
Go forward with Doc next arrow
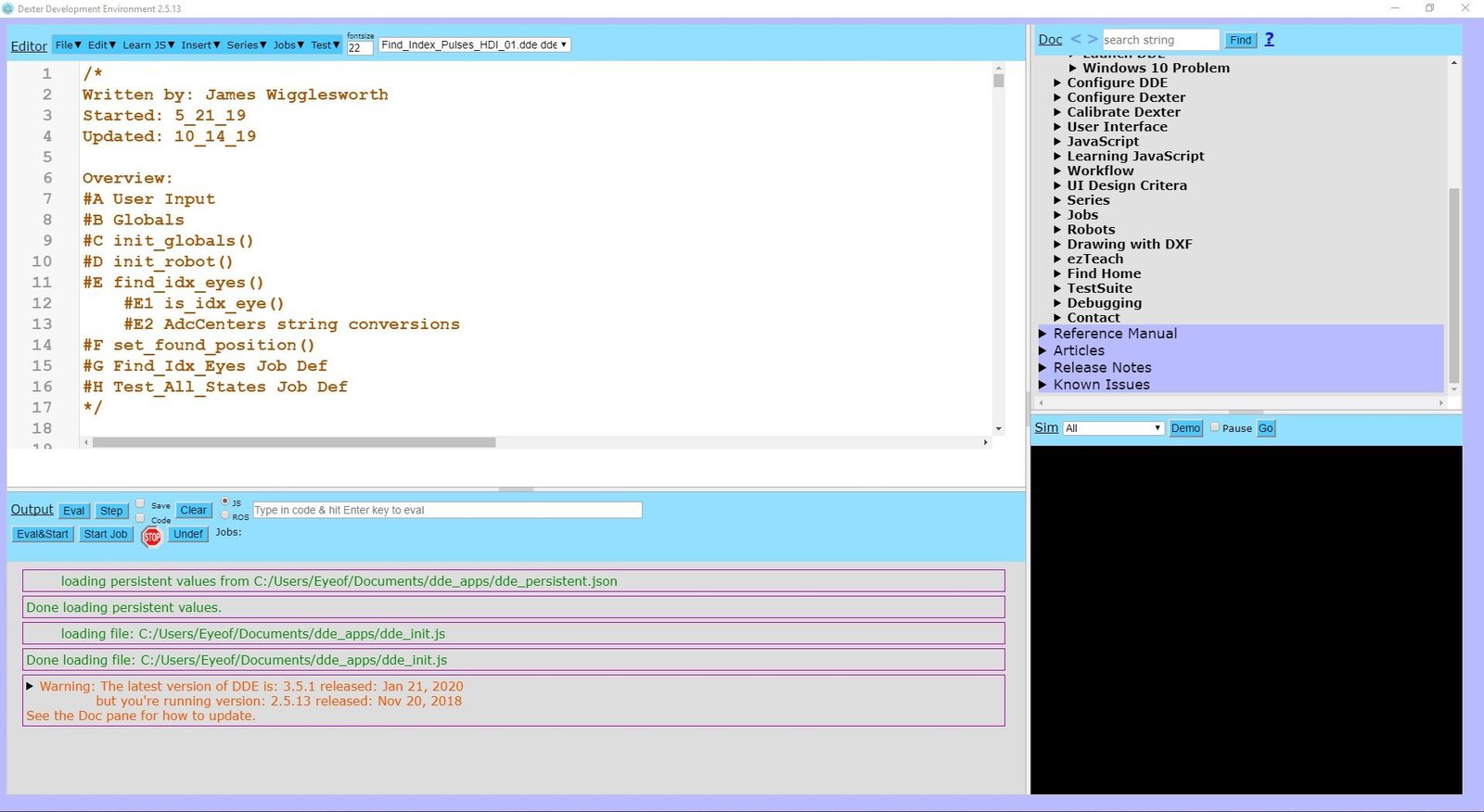click(1093, 39)
